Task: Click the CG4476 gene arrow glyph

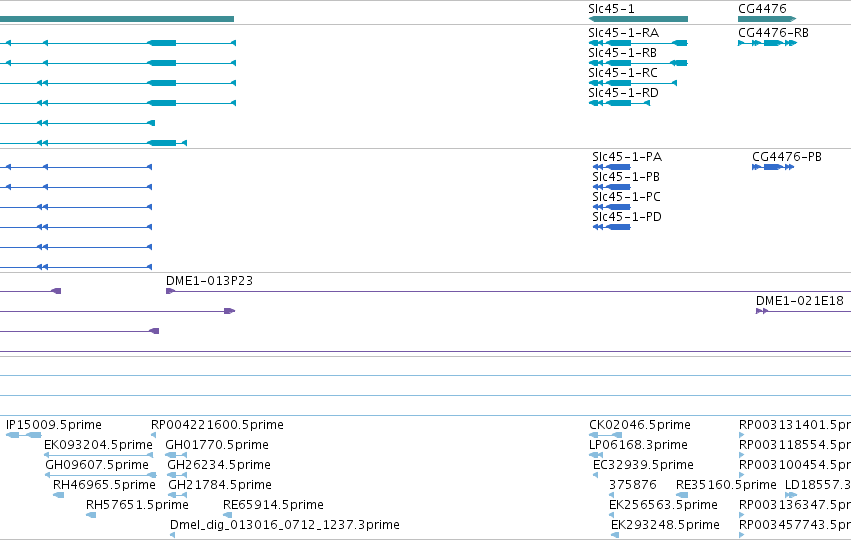Action: coord(767,19)
